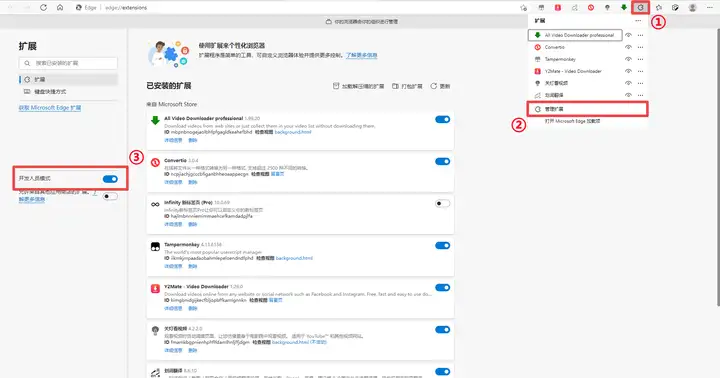Disable the Convertio extension switch
The image size is (720, 378).
pyautogui.click(x=443, y=161)
